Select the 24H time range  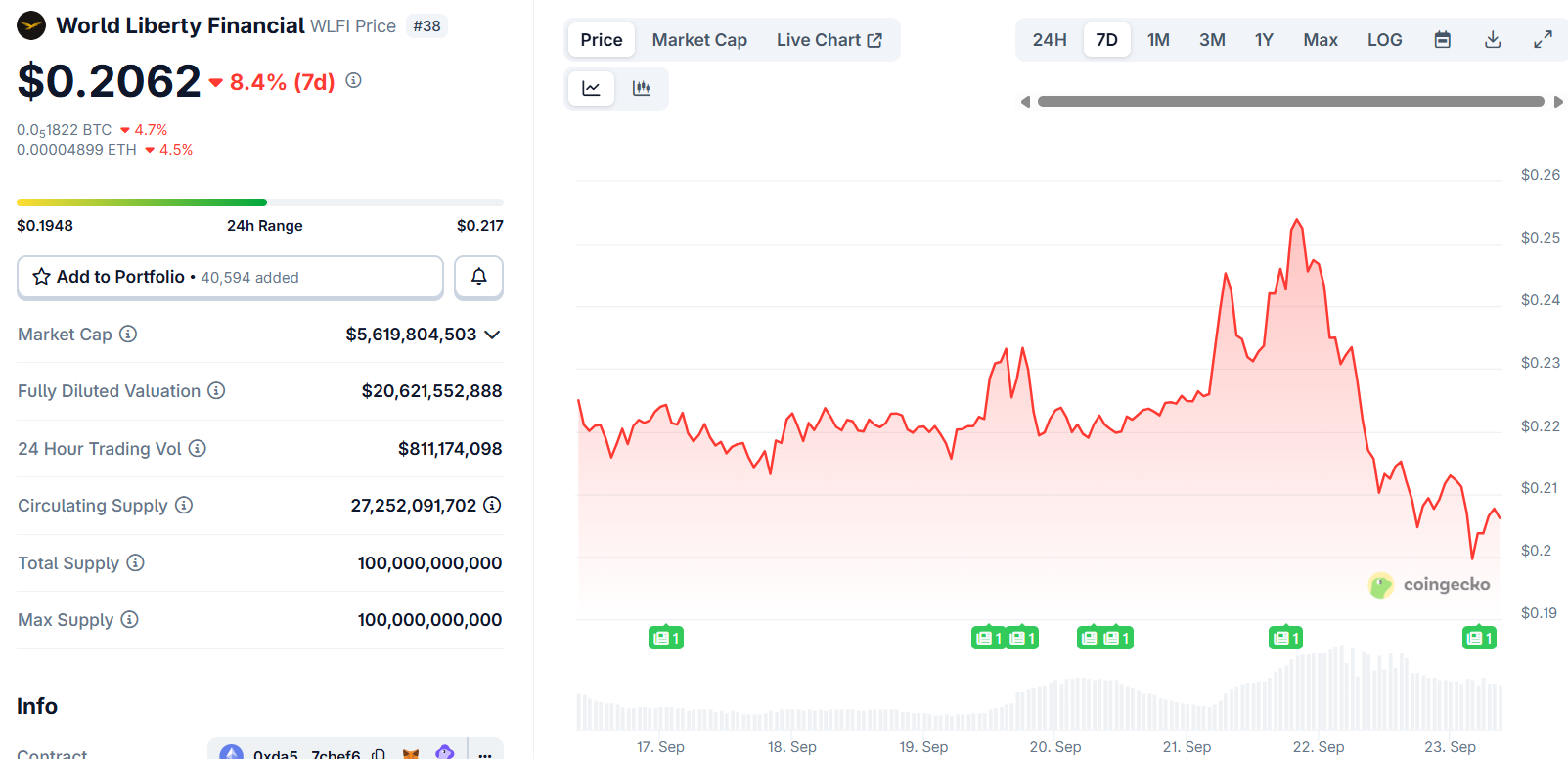click(x=1050, y=40)
